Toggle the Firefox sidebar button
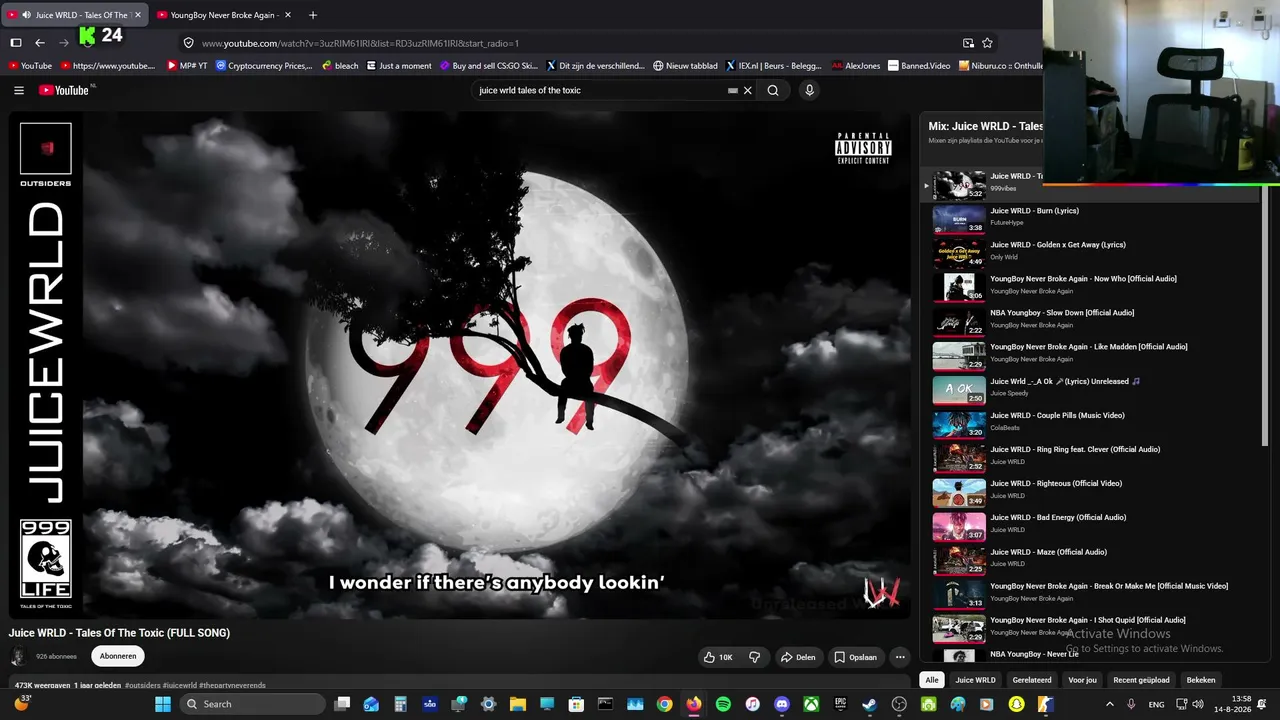Screen dimensions: 1280x720 click(x=16, y=43)
